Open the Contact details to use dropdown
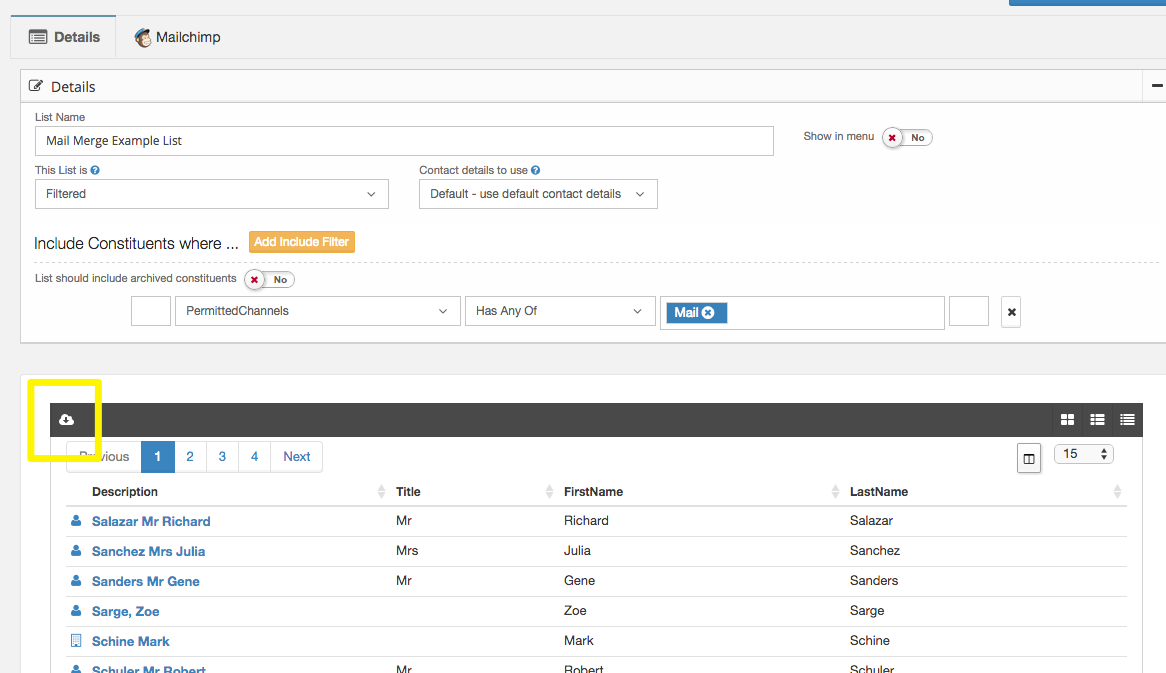Image resolution: width=1166 pixels, height=673 pixels. point(537,194)
